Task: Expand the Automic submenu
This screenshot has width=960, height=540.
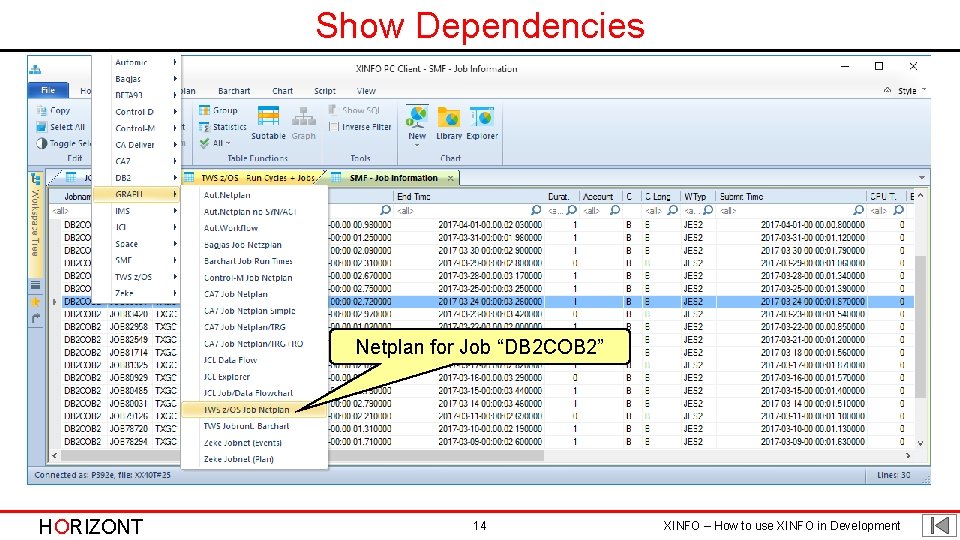Action: [x=174, y=62]
